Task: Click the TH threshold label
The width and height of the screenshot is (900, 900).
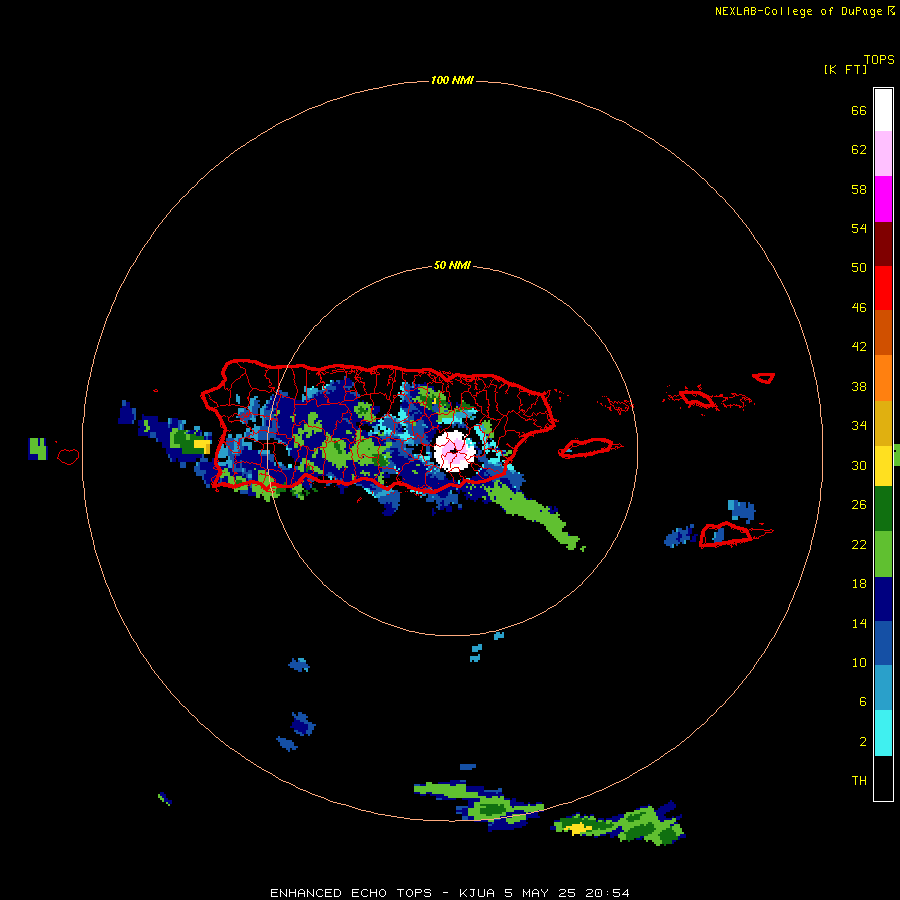Action: (x=859, y=781)
